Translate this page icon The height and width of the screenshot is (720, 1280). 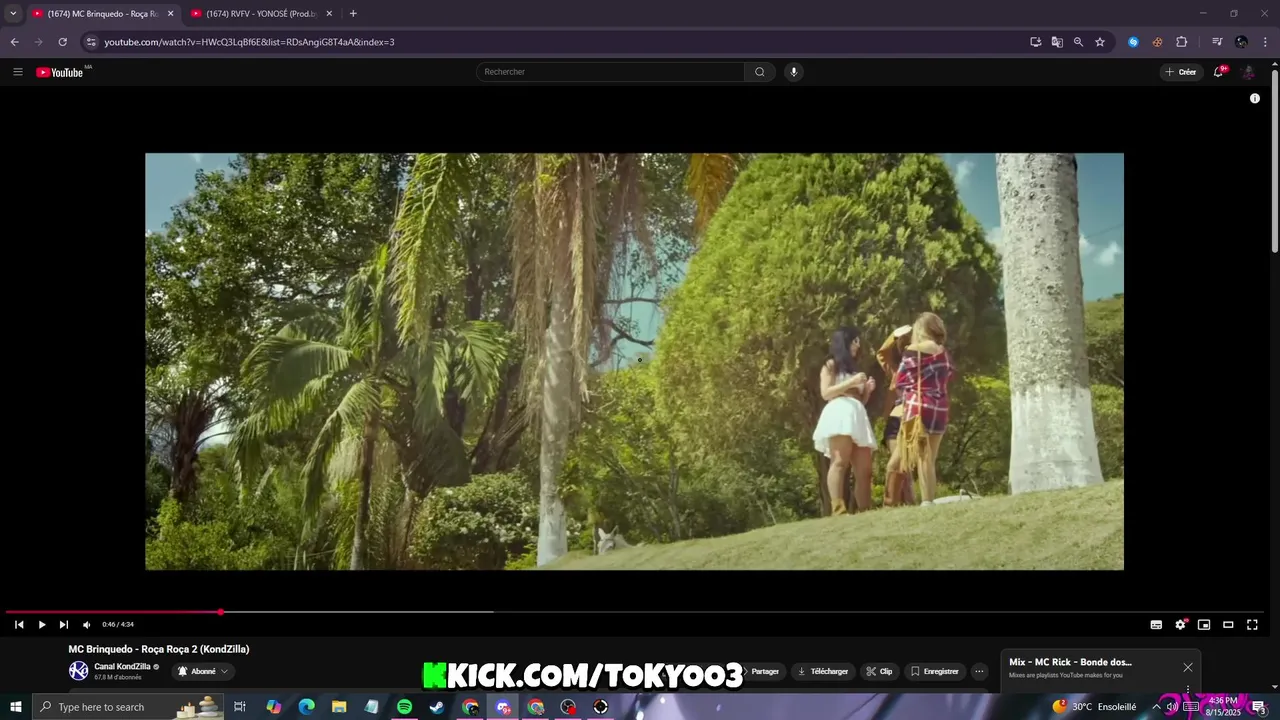(x=1057, y=42)
